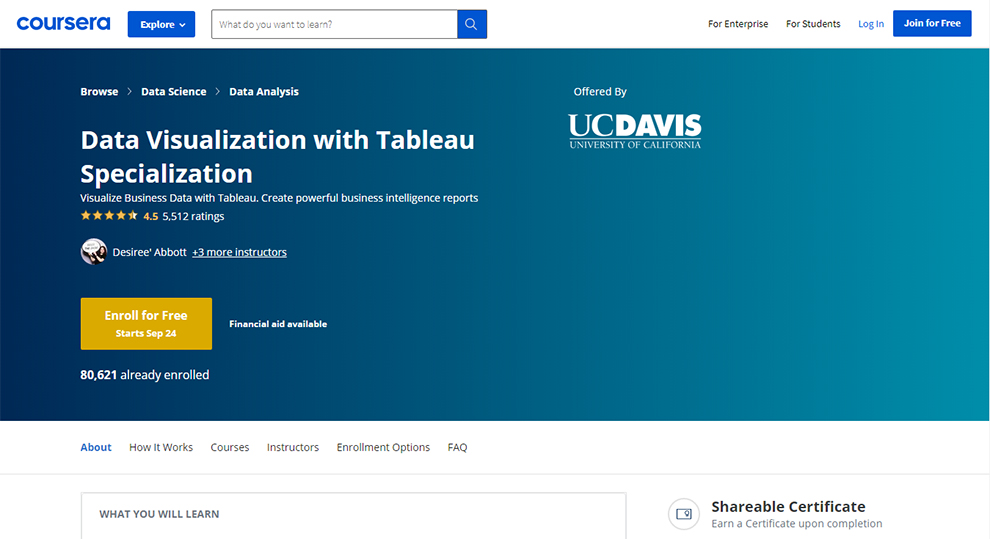Screen dimensions: 990x539
Task: Select the FAQ tab
Action: [457, 447]
